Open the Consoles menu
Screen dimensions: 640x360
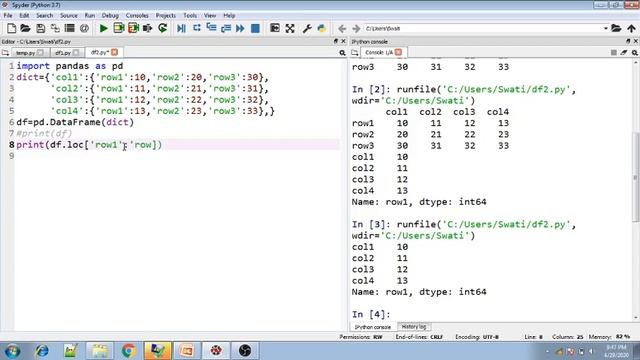point(137,16)
